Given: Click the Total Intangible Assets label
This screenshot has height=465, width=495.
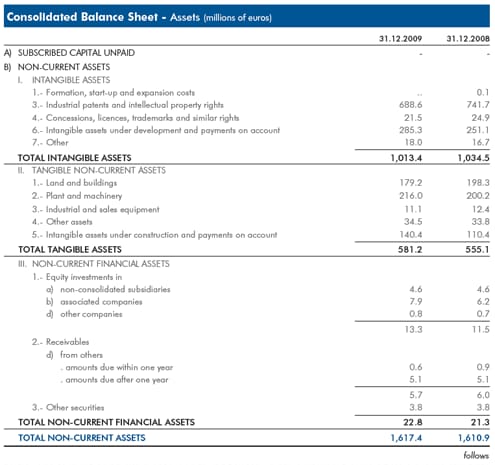Looking at the screenshot, I should [x=75, y=158].
